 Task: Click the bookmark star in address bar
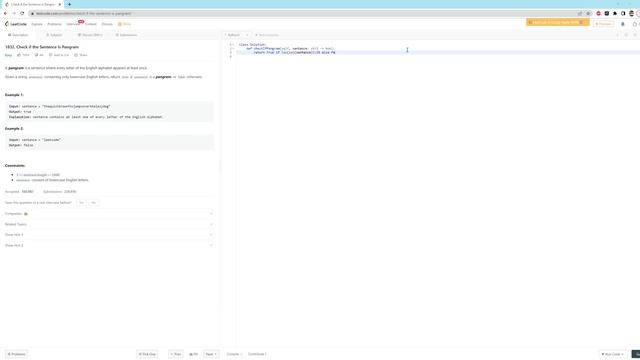(588, 13)
